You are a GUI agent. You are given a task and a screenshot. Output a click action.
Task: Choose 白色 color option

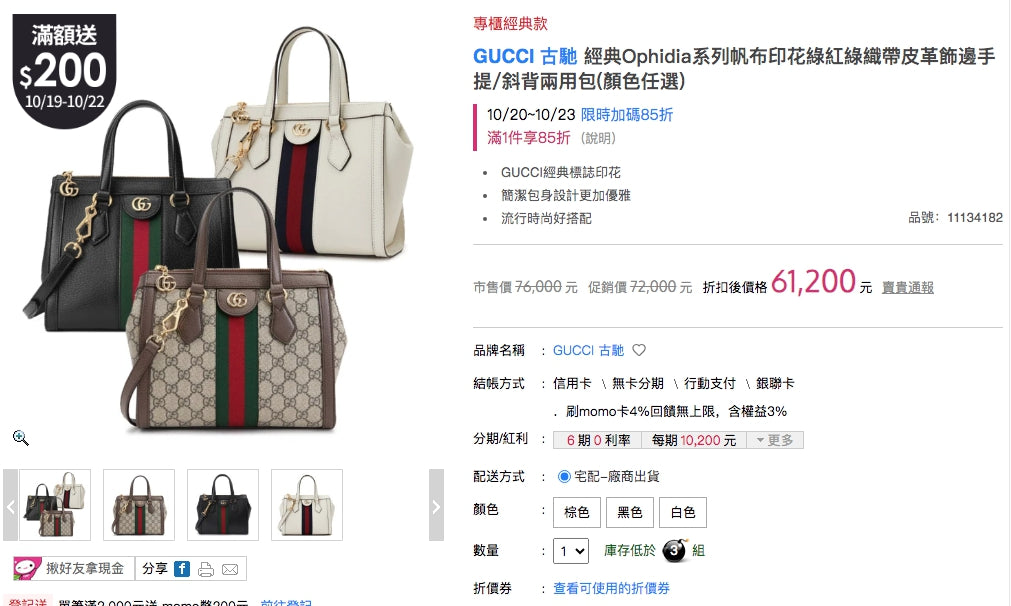pos(683,512)
